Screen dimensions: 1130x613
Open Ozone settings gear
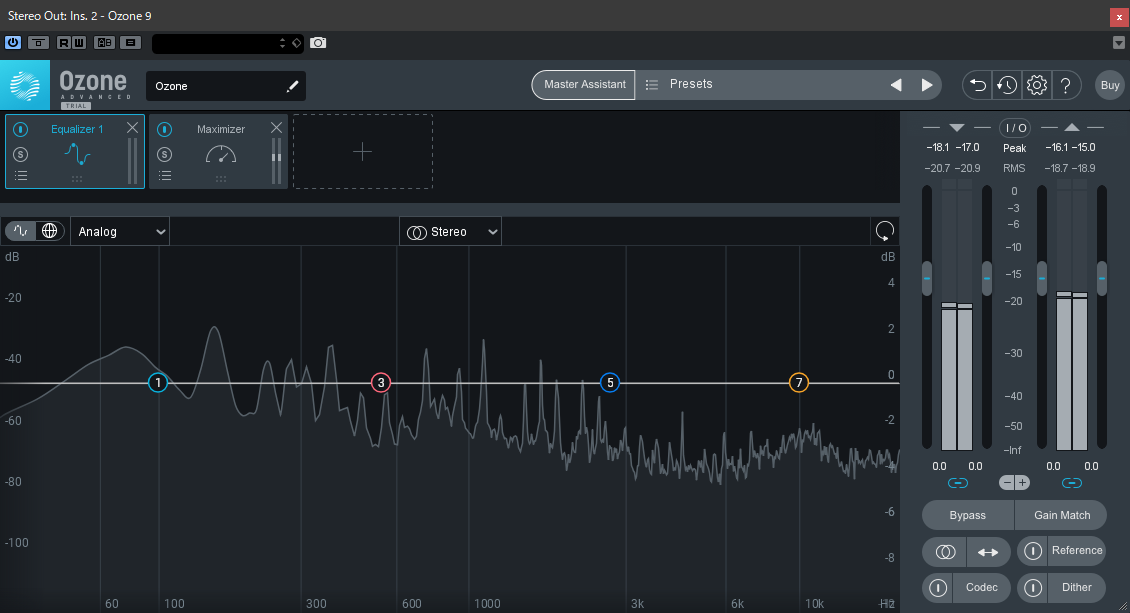1037,85
